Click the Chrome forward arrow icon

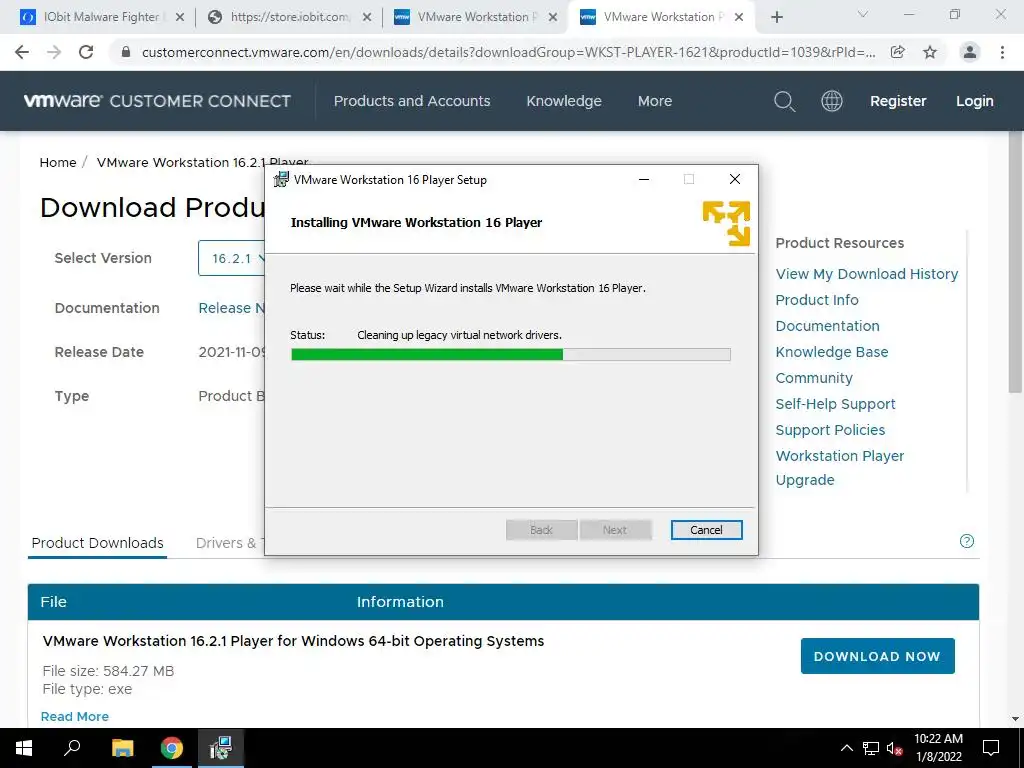point(54,52)
